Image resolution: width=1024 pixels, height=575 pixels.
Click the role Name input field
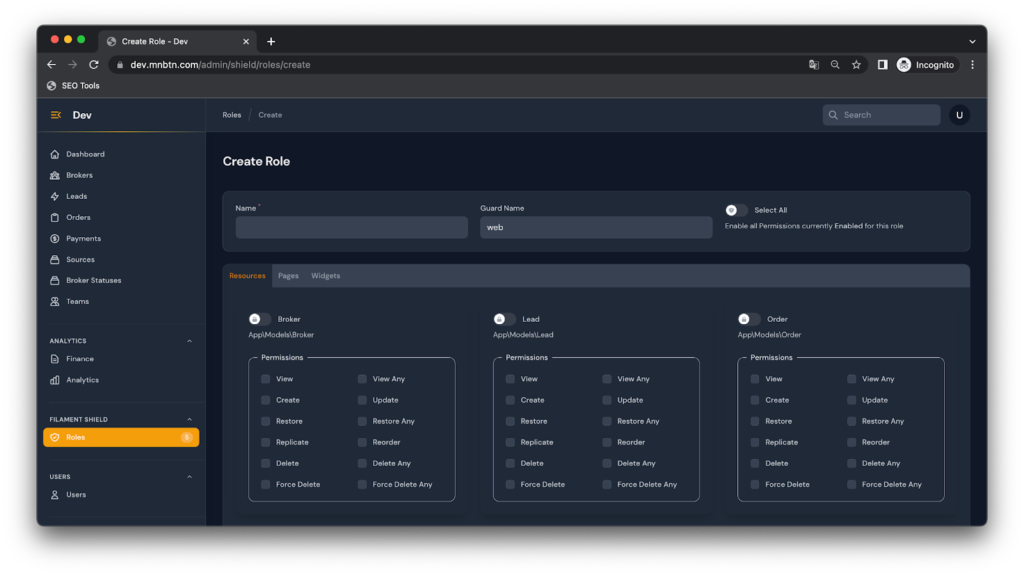click(x=351, y=228)
